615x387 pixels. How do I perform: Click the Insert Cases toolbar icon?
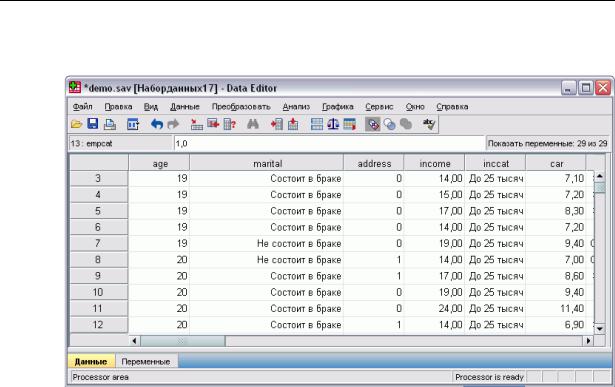(277, 124)
